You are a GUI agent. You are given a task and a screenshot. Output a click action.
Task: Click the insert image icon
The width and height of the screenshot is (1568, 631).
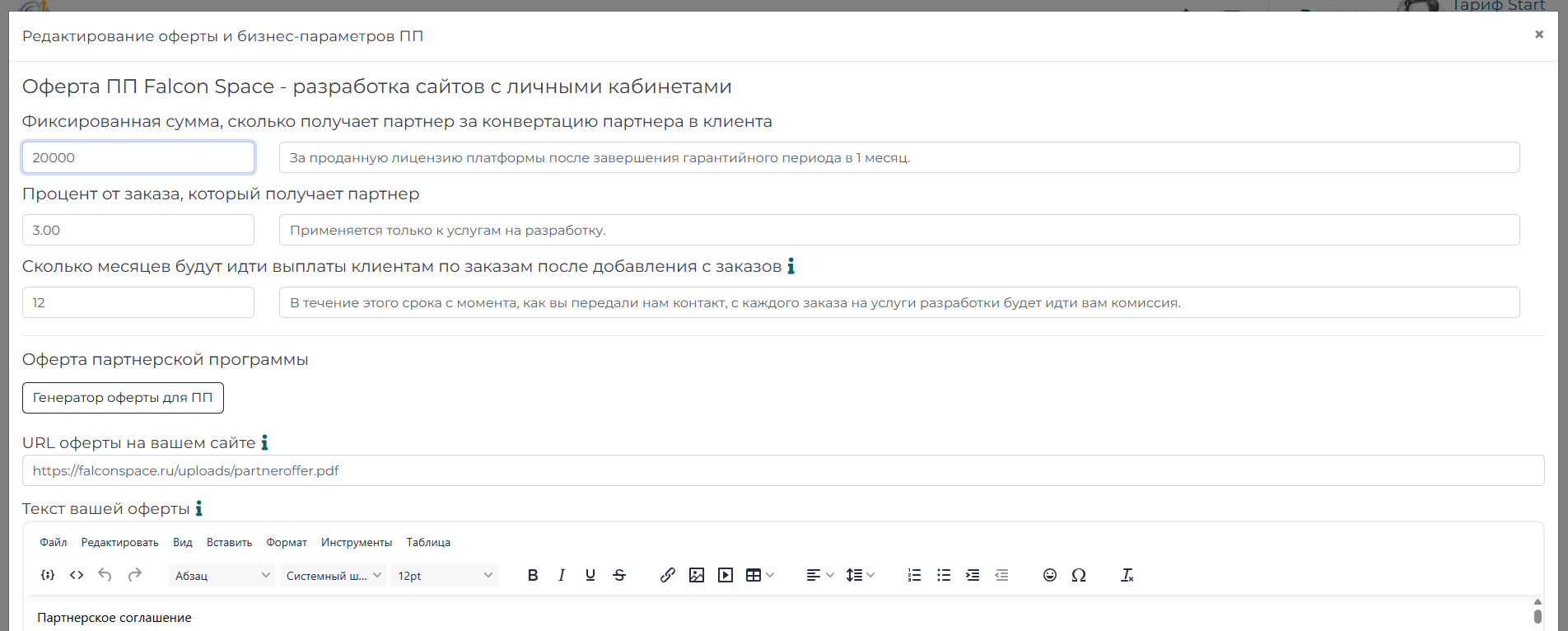[x=697, y=576]
